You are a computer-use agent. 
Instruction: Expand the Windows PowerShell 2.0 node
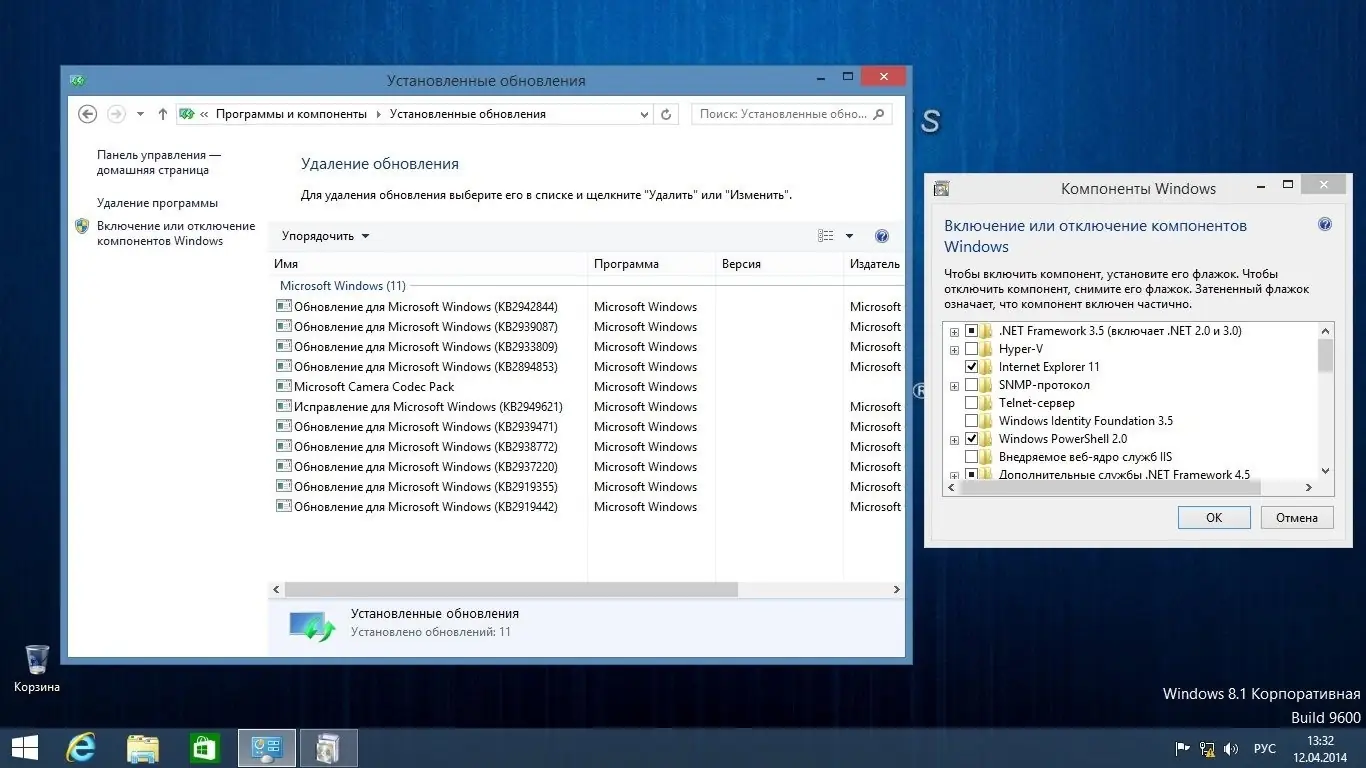point(955,439)
